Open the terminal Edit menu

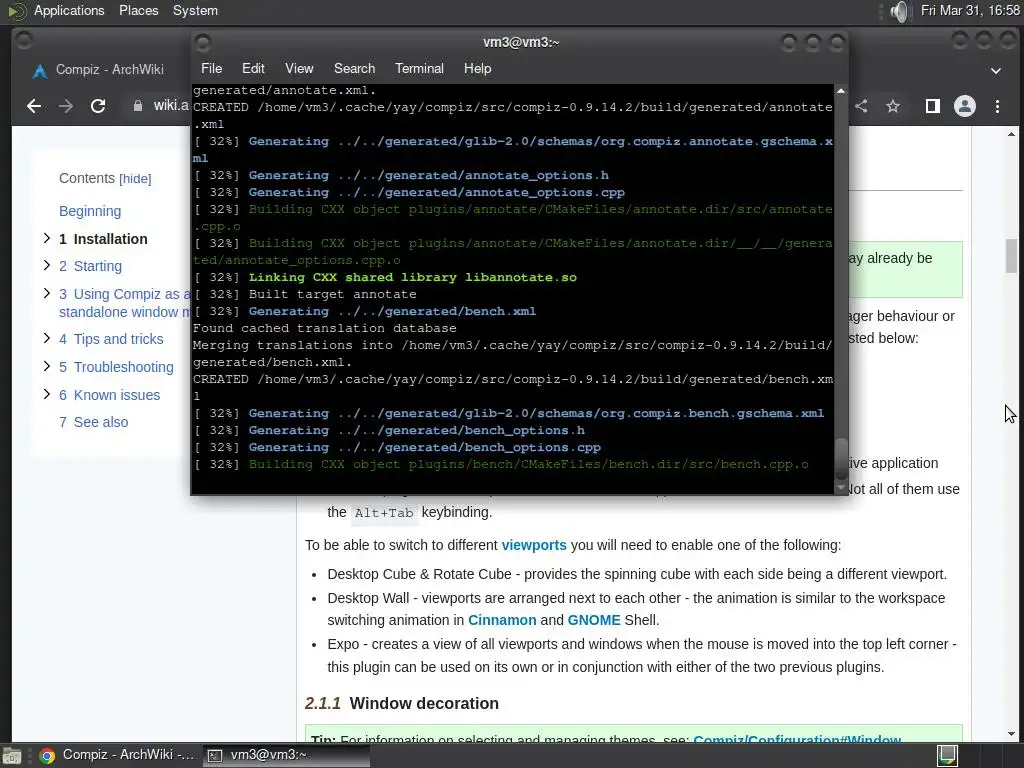click(253, 69)
